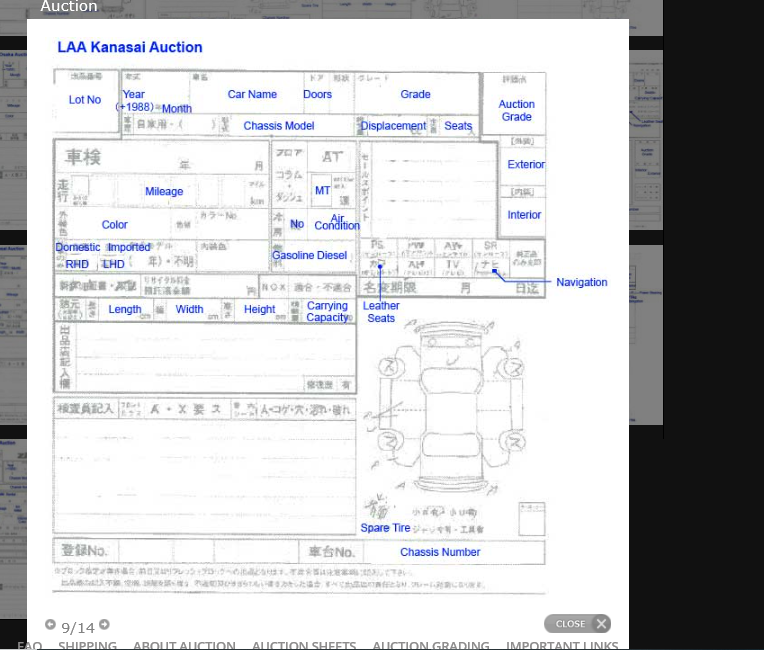Click the LHD label
This screenshot has width=764, height=650.
113,264
